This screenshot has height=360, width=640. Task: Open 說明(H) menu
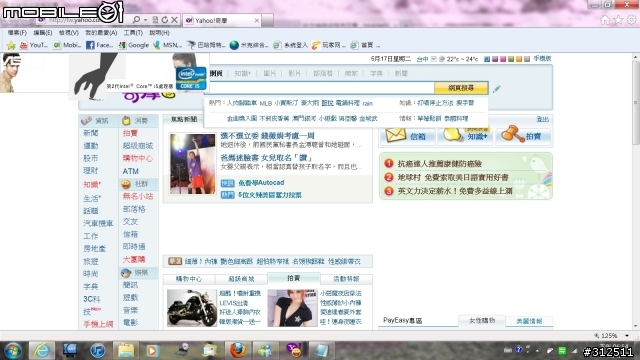coord(159,33)
